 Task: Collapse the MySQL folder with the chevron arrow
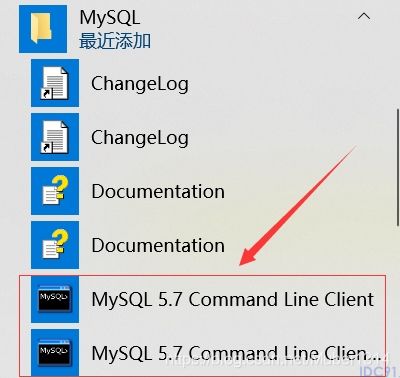tap(364, 16)
